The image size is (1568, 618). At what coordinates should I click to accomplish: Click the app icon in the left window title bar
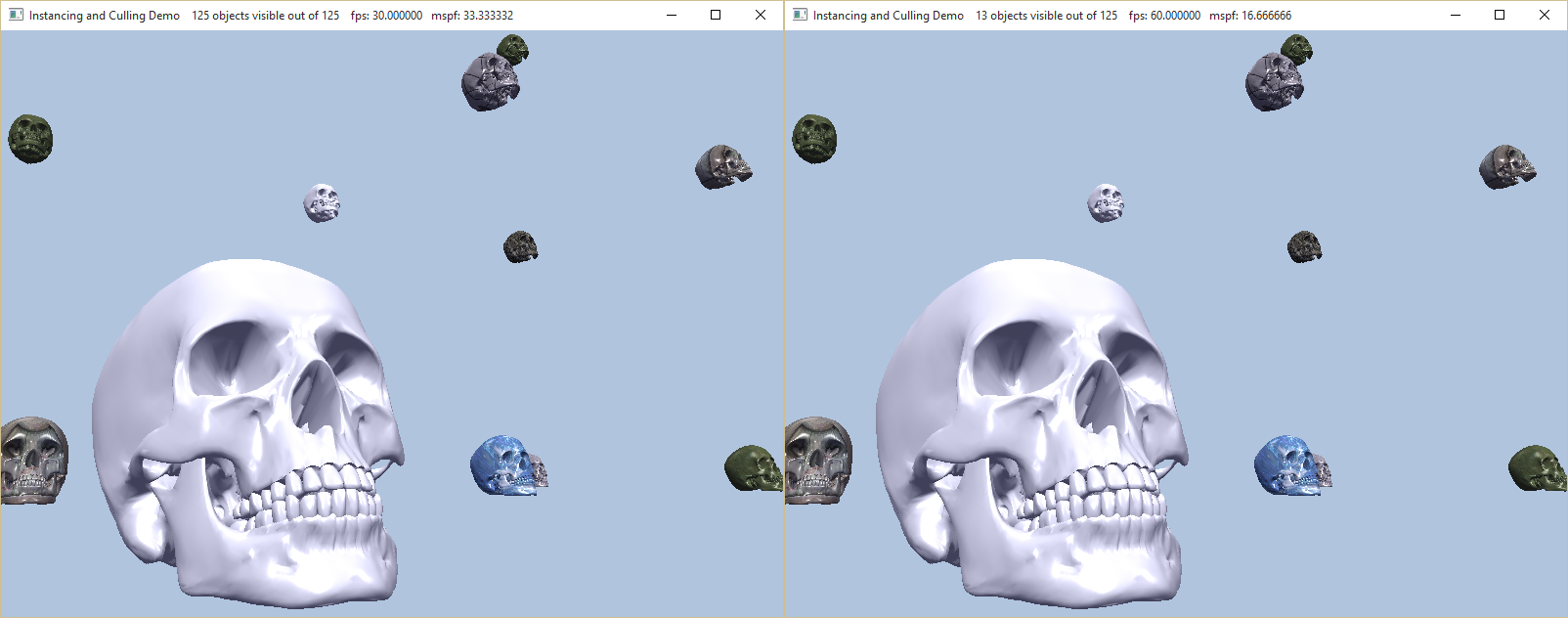[16, 15]
